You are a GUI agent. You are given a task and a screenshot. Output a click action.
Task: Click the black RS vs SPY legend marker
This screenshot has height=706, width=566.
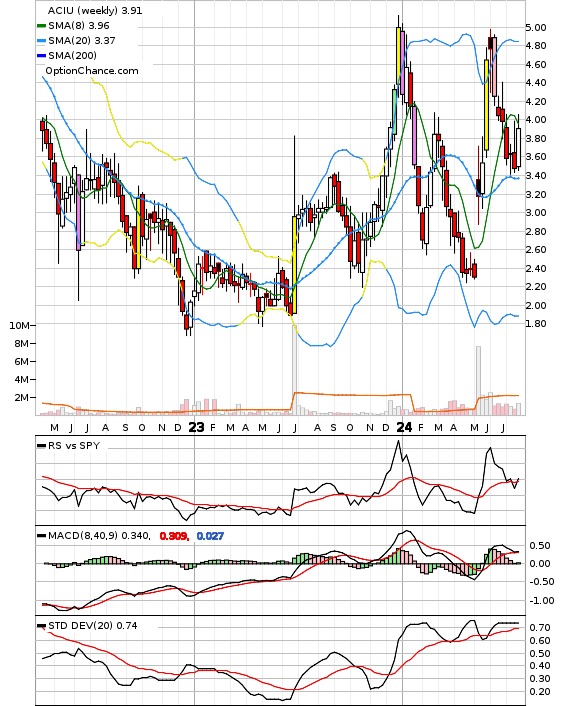pos(41,446)
